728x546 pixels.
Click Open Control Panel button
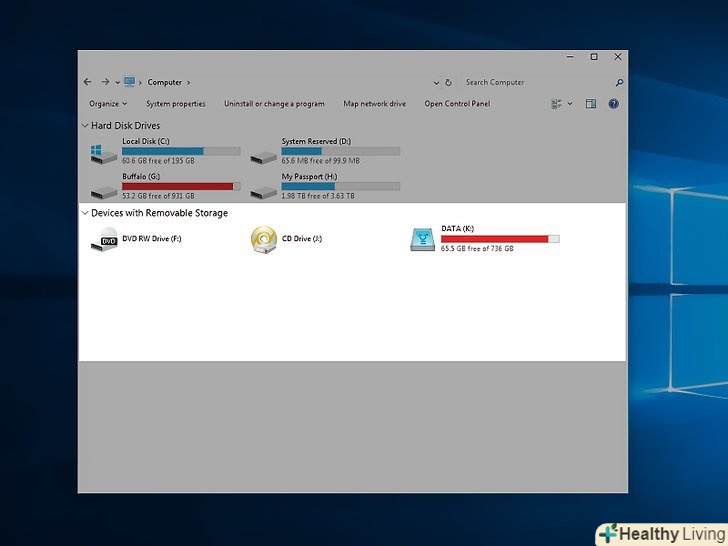point(457,104)
